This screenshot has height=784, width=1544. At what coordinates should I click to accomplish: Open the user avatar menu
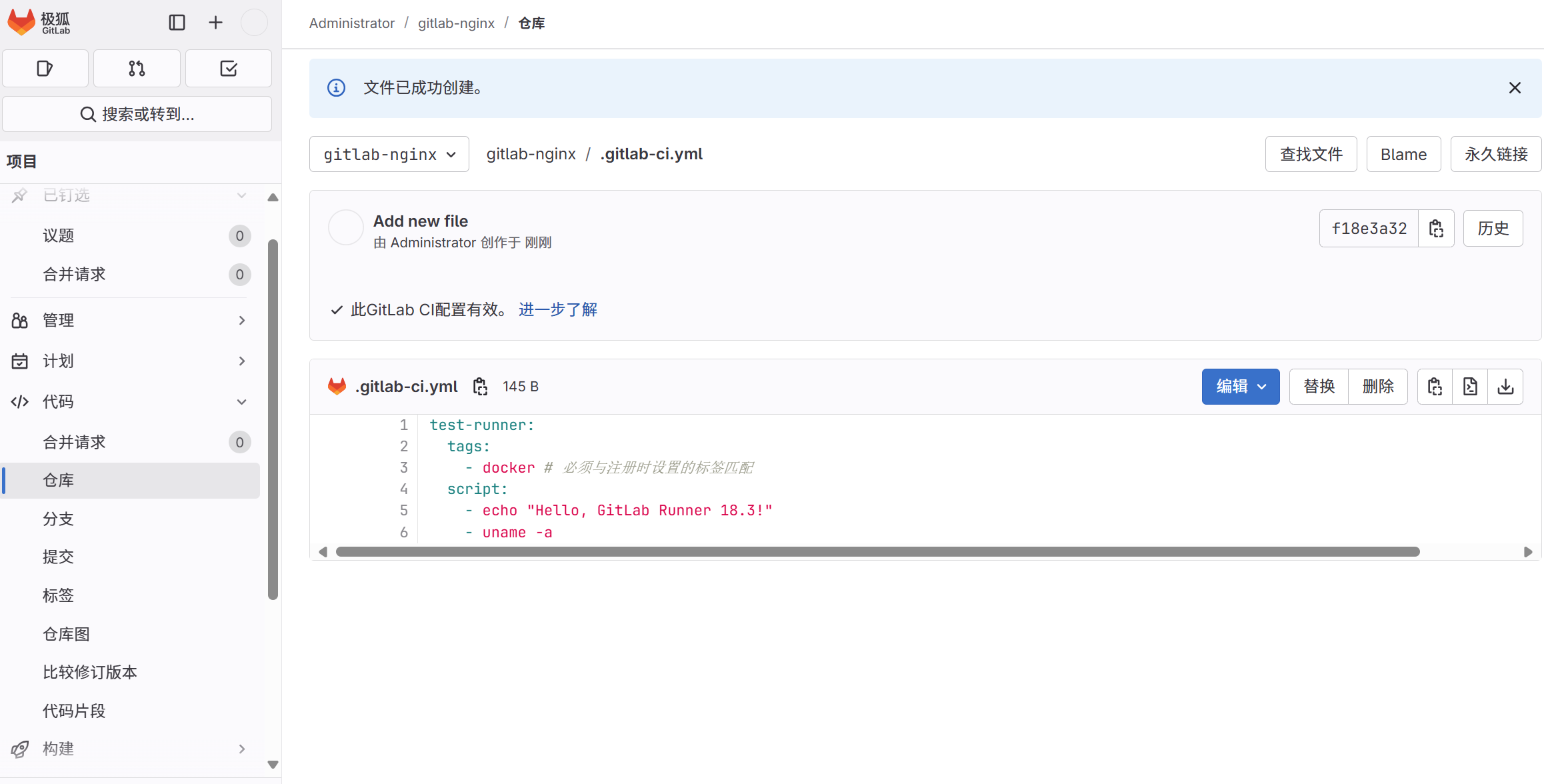[254, 23]
